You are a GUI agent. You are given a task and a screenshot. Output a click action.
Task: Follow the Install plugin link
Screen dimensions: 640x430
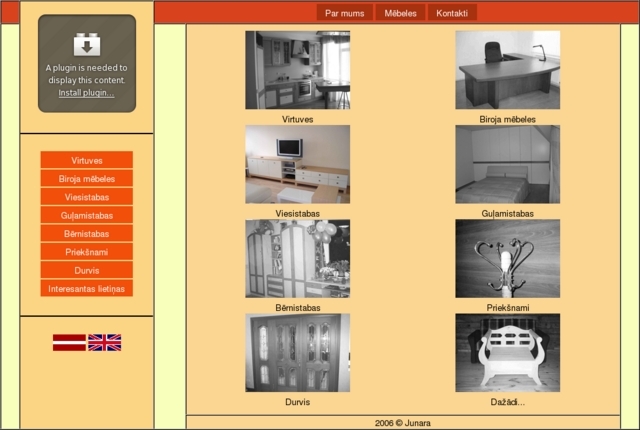click(86, 93)
